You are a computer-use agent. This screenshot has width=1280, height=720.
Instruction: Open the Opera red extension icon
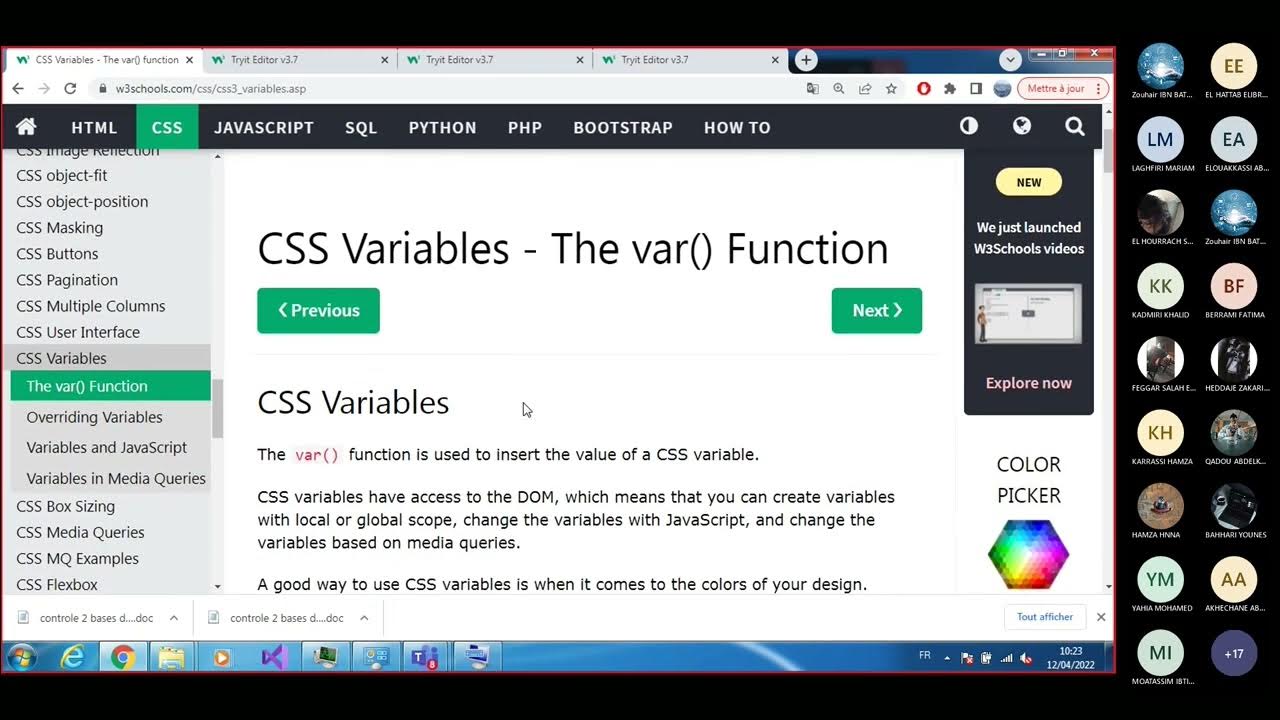[923, 88]
